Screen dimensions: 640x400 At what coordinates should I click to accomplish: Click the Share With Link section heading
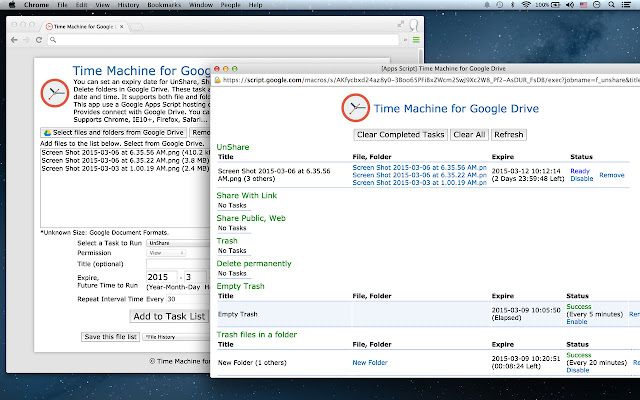coord(247,196)
